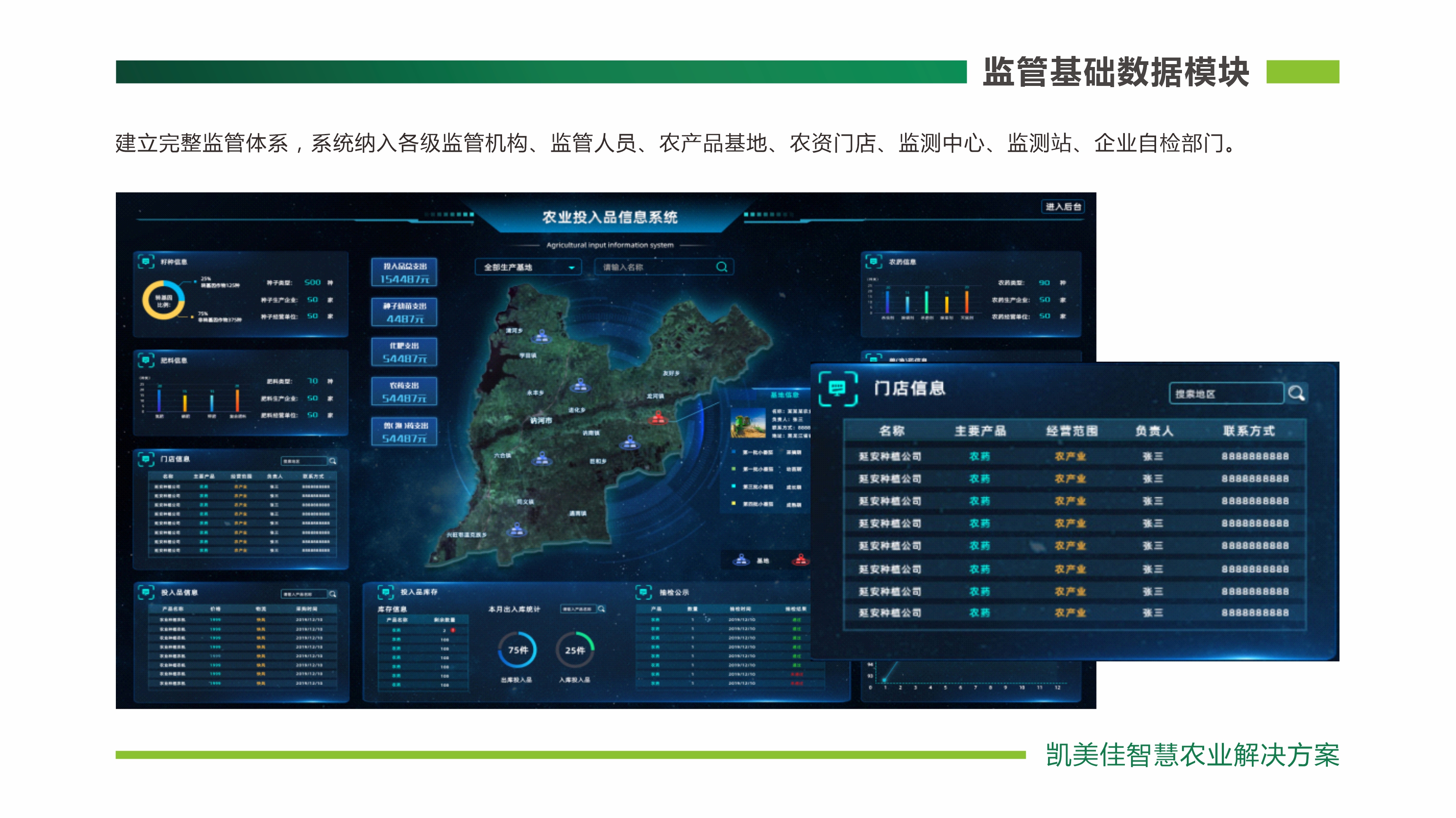Select the blue base marker above 巨和乡
This screenshot has width=1456, height=818.
click(x=629, y=442)
